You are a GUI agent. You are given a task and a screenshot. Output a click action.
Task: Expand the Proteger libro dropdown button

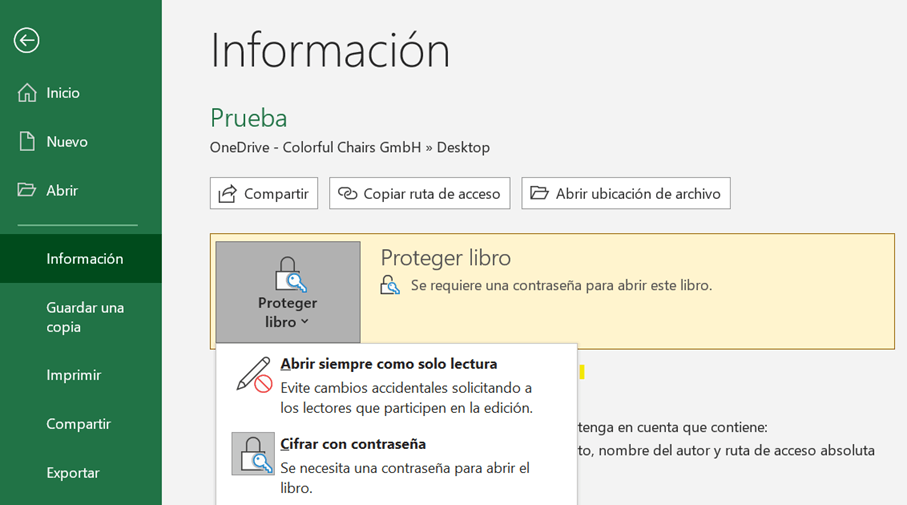coord(288,292)
